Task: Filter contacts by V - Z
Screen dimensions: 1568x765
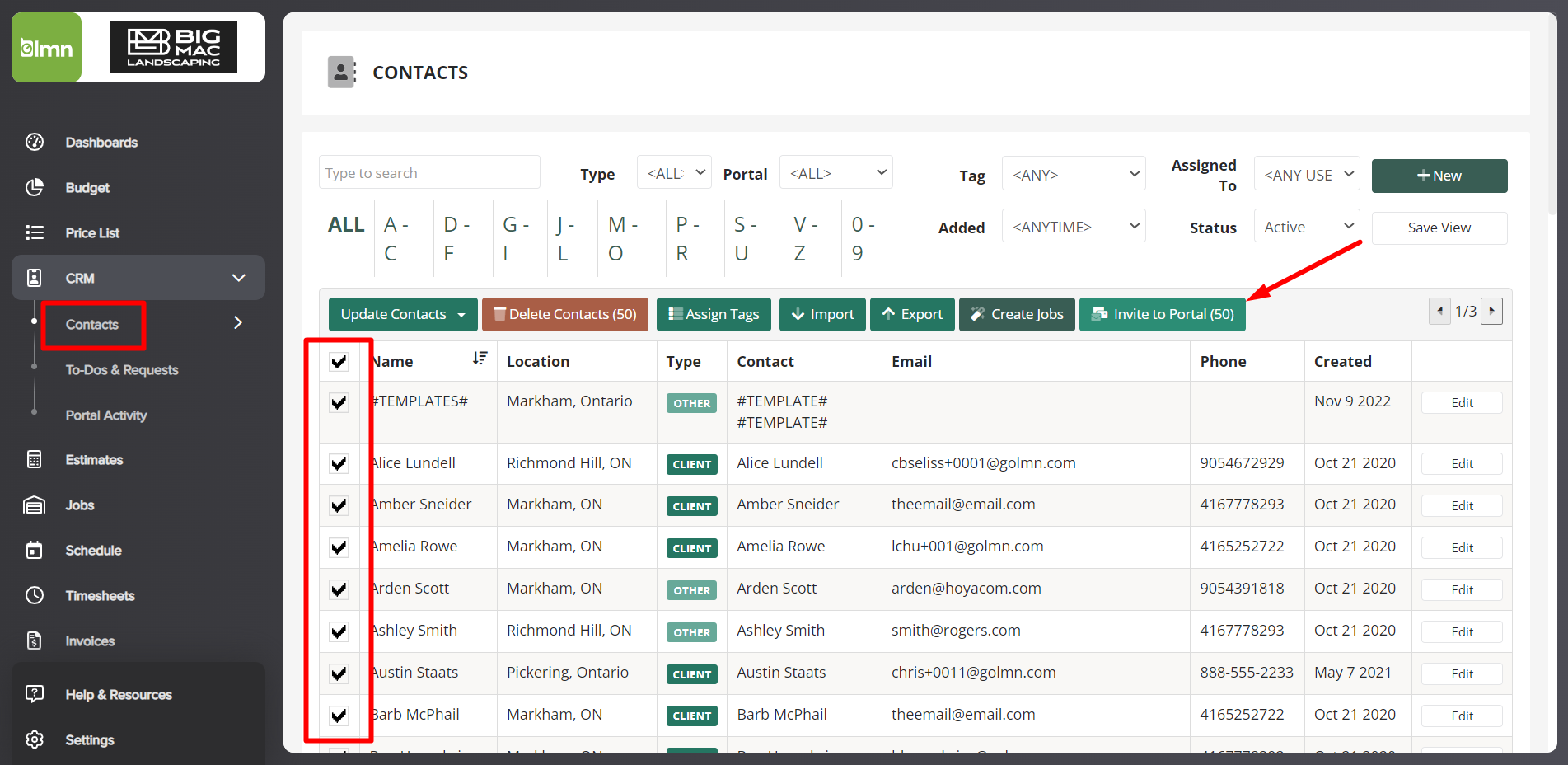Action: 806,238
